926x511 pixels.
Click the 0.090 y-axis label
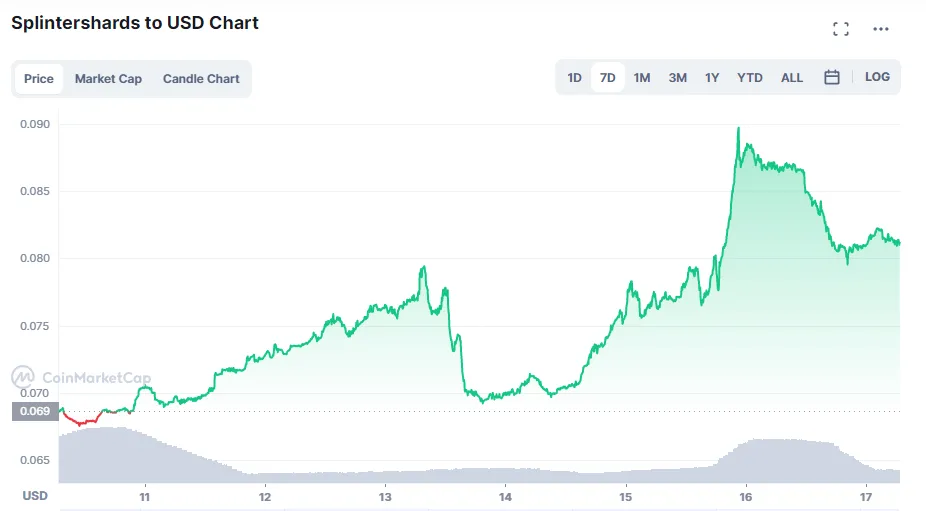click(35, 124)
